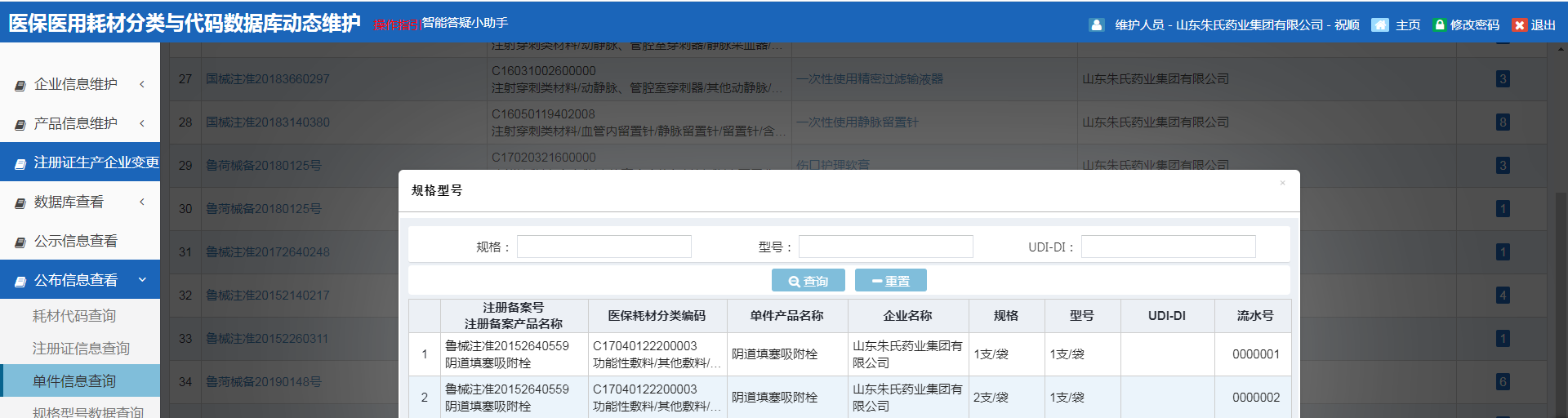The image size is (1568, 418).
Task: Focus the 规格 input field
Action: point(604,247)
